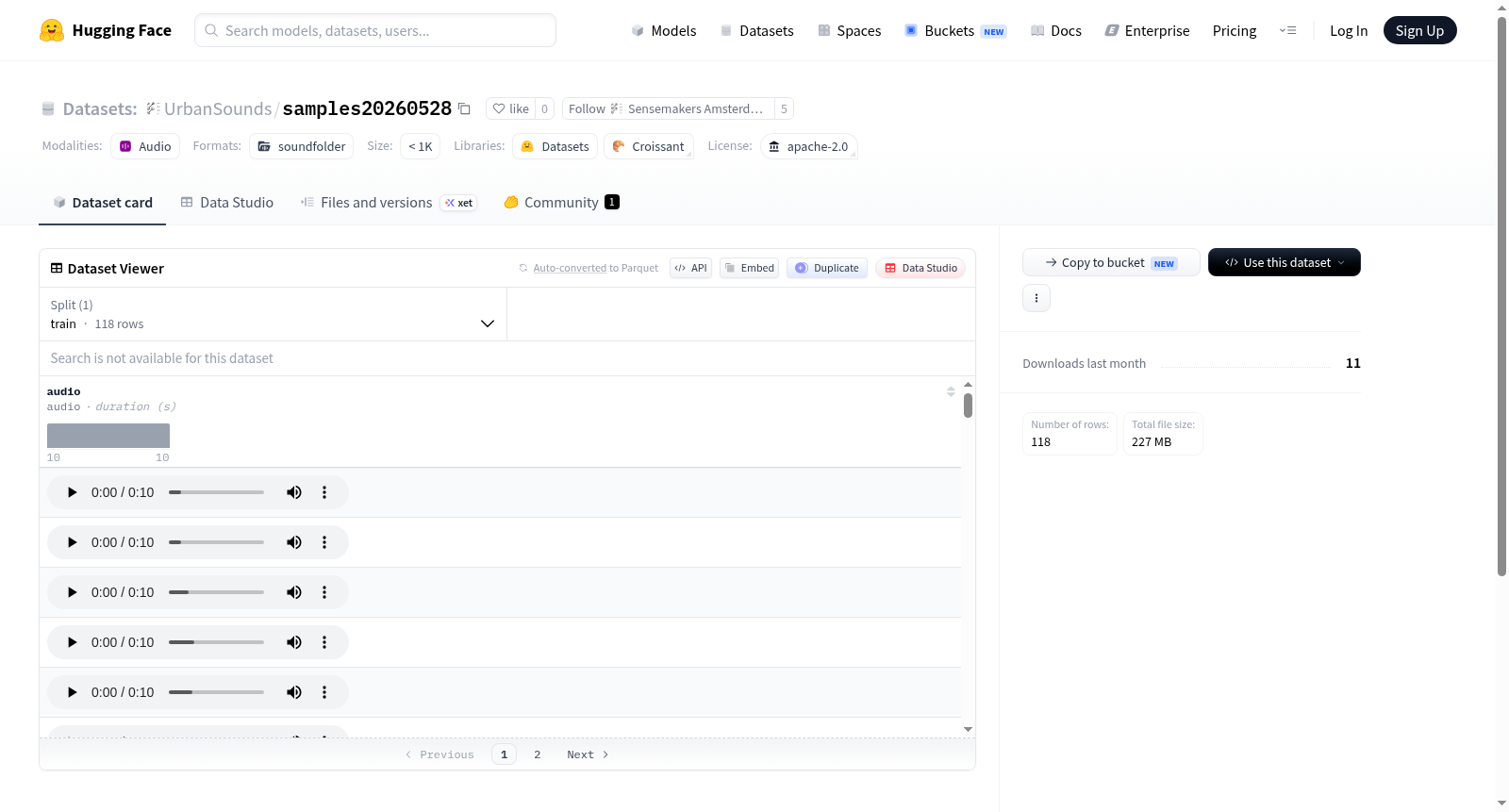This screenshot has height=812, width=1509.
Task: Mute the fifth audio sample
Action: click(x=294, y=692)
